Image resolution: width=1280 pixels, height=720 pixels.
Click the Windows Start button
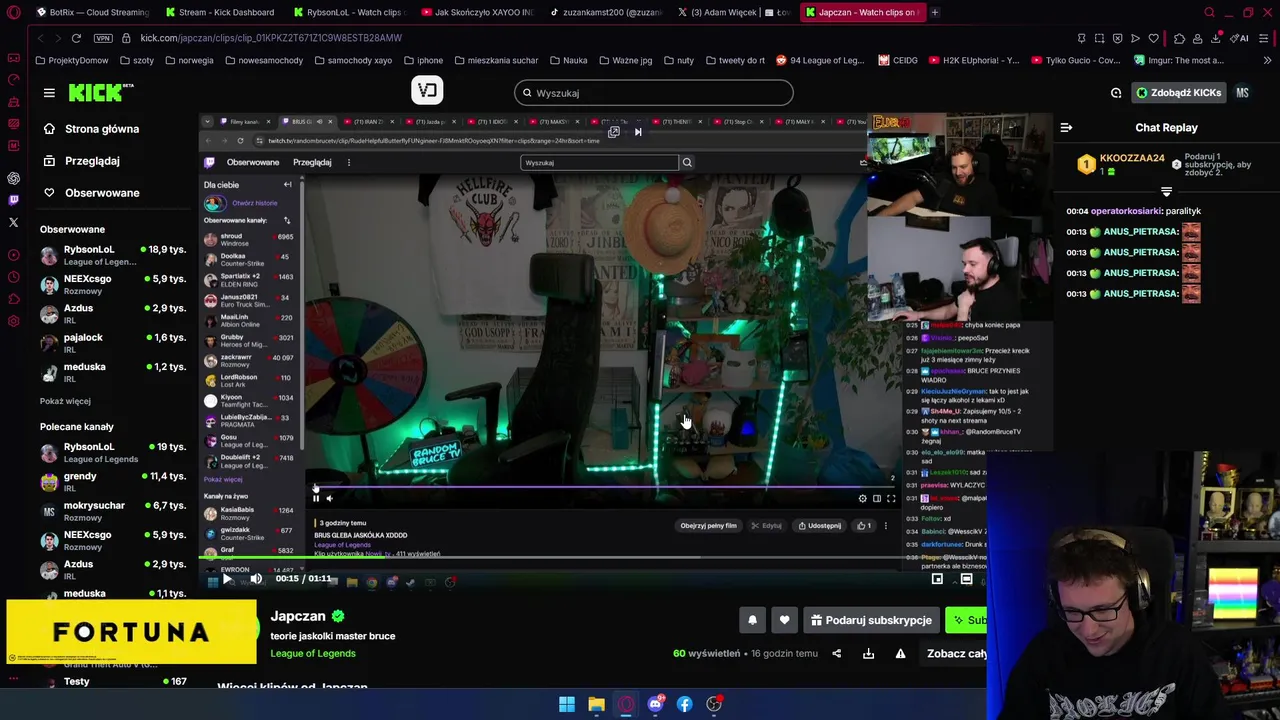pyautogui.click(x=567, y=704)
